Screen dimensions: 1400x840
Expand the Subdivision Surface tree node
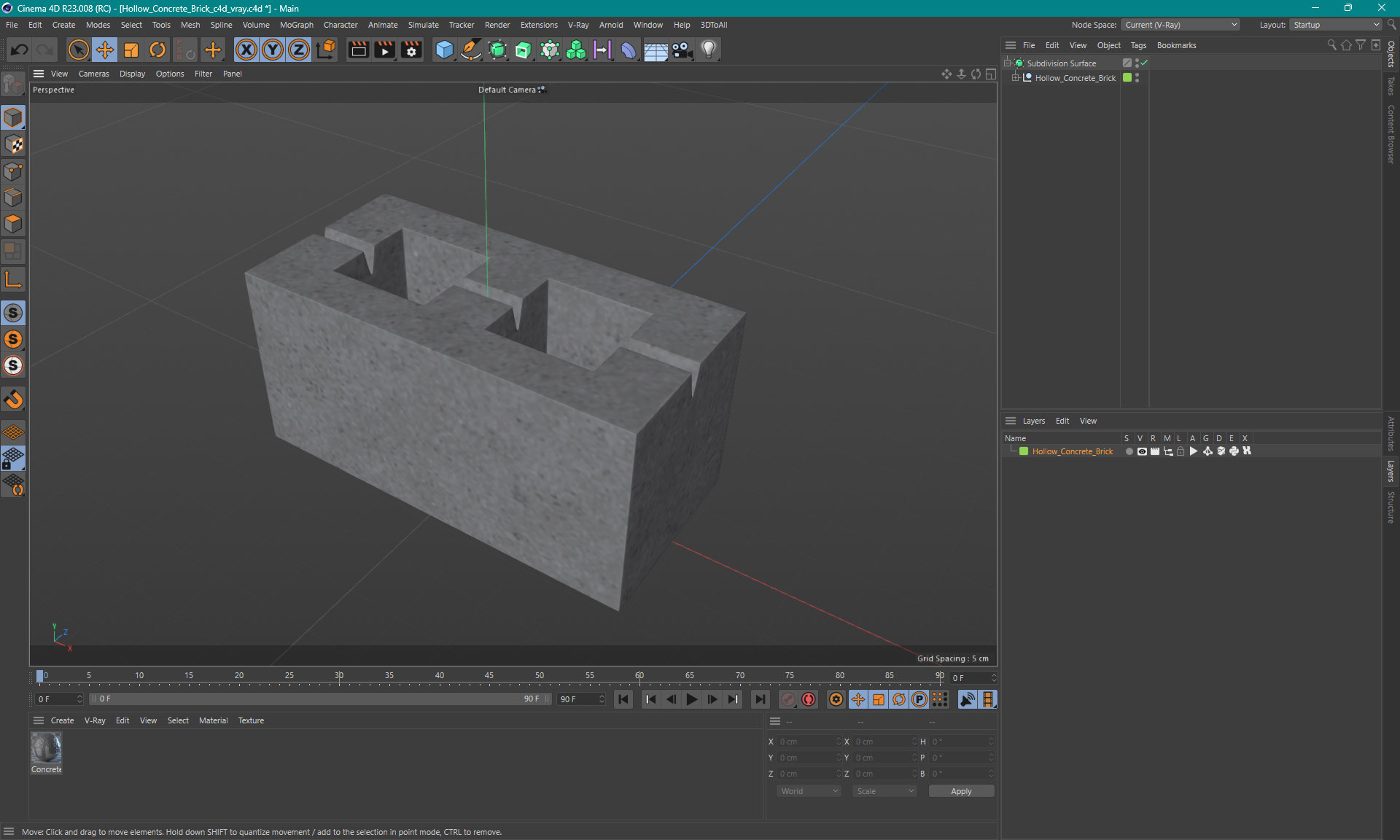click(x=1008, y=63)
